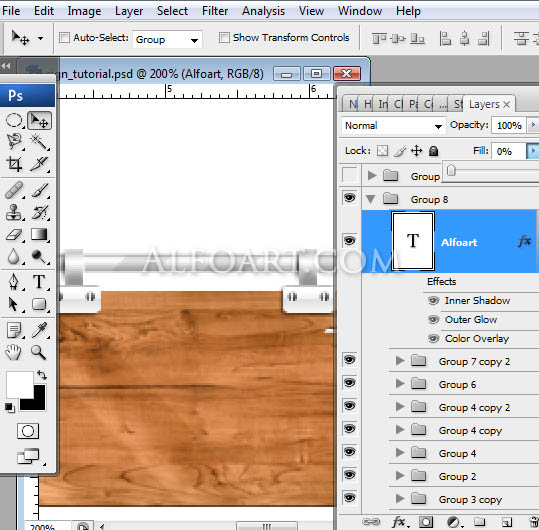
Task: Open the Image menu
Action: (84, 11)
